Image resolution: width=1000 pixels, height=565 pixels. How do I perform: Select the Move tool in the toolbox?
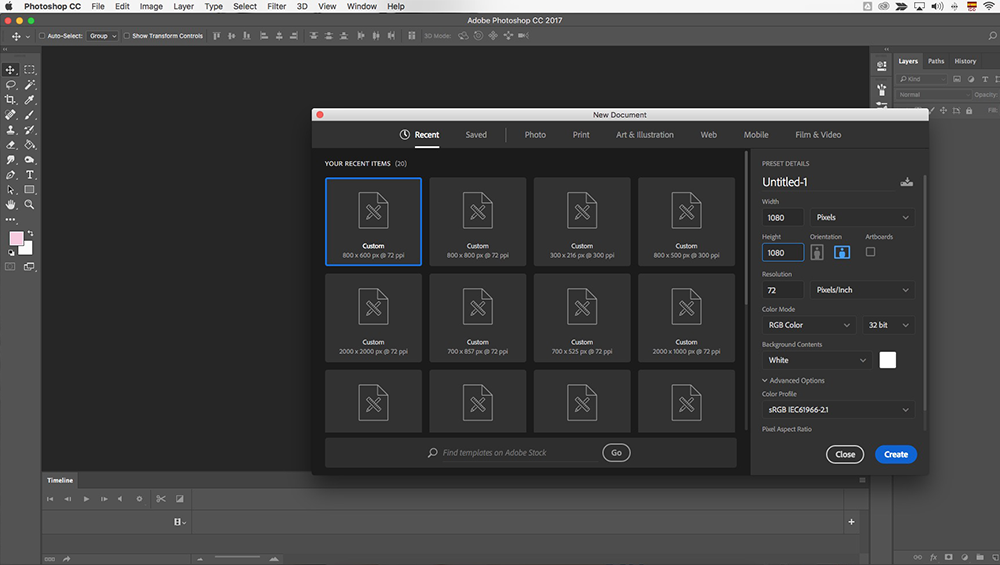click(x=11, y=70)
